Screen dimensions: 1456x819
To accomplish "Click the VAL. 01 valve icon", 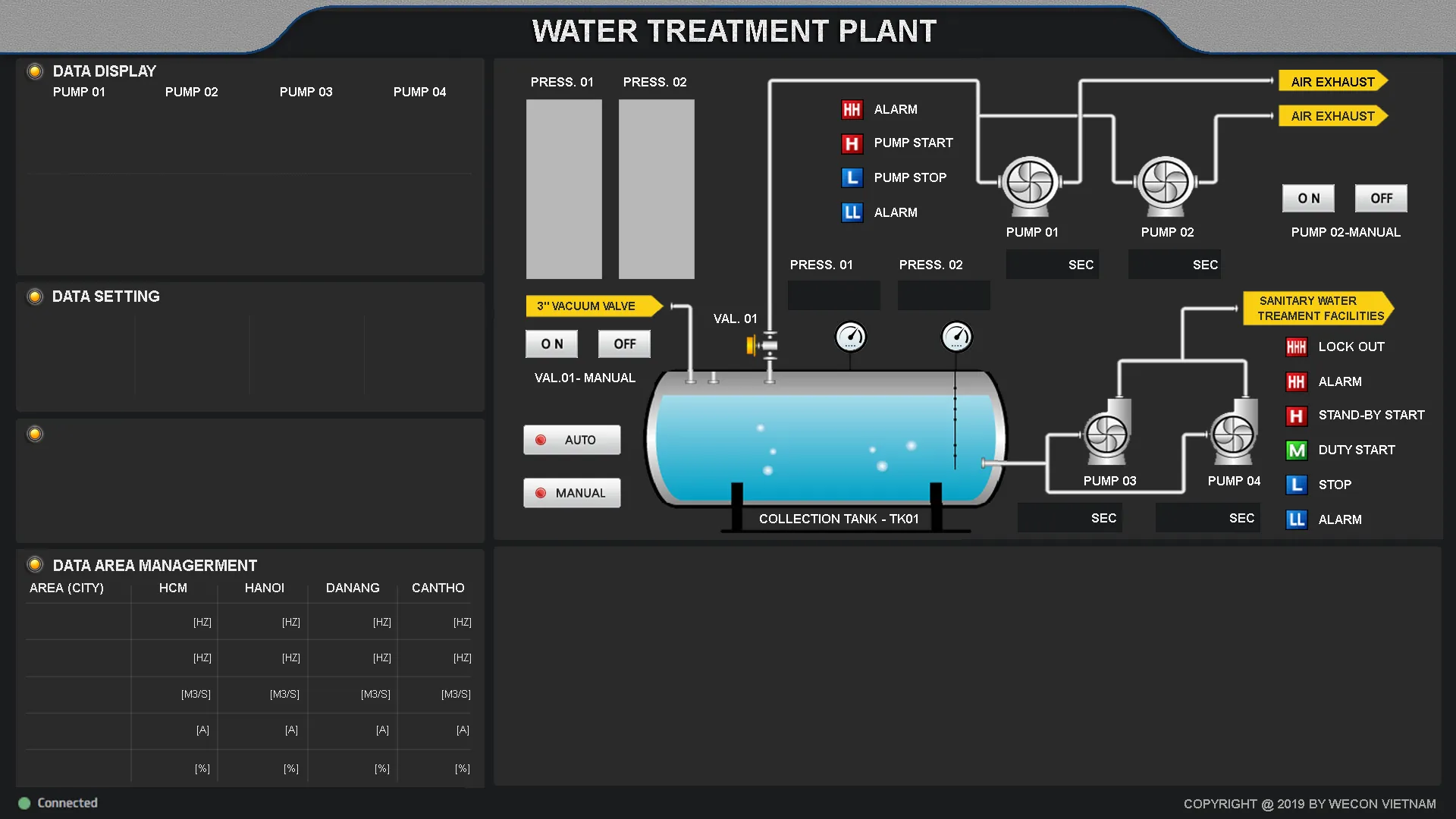I will (762, 346).
